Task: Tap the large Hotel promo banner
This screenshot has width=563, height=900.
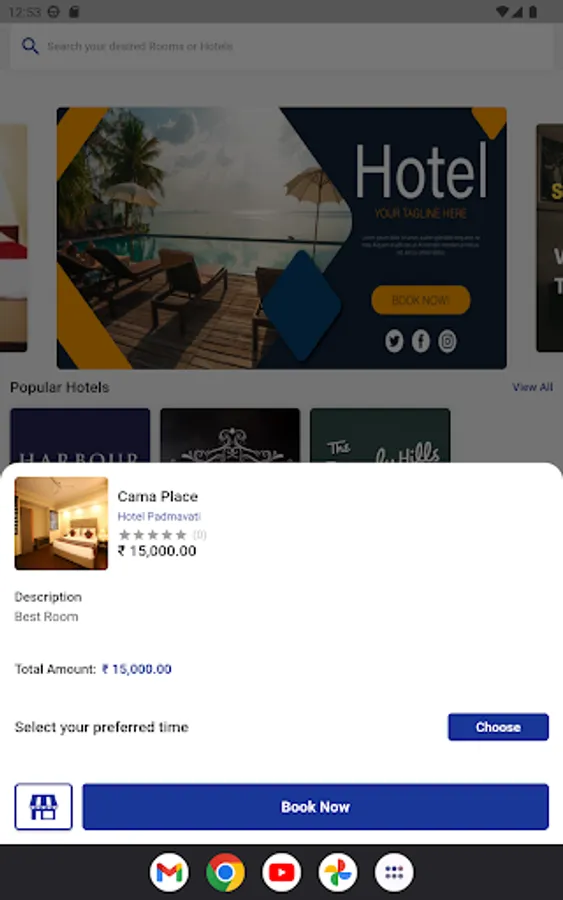Action: 281,238
